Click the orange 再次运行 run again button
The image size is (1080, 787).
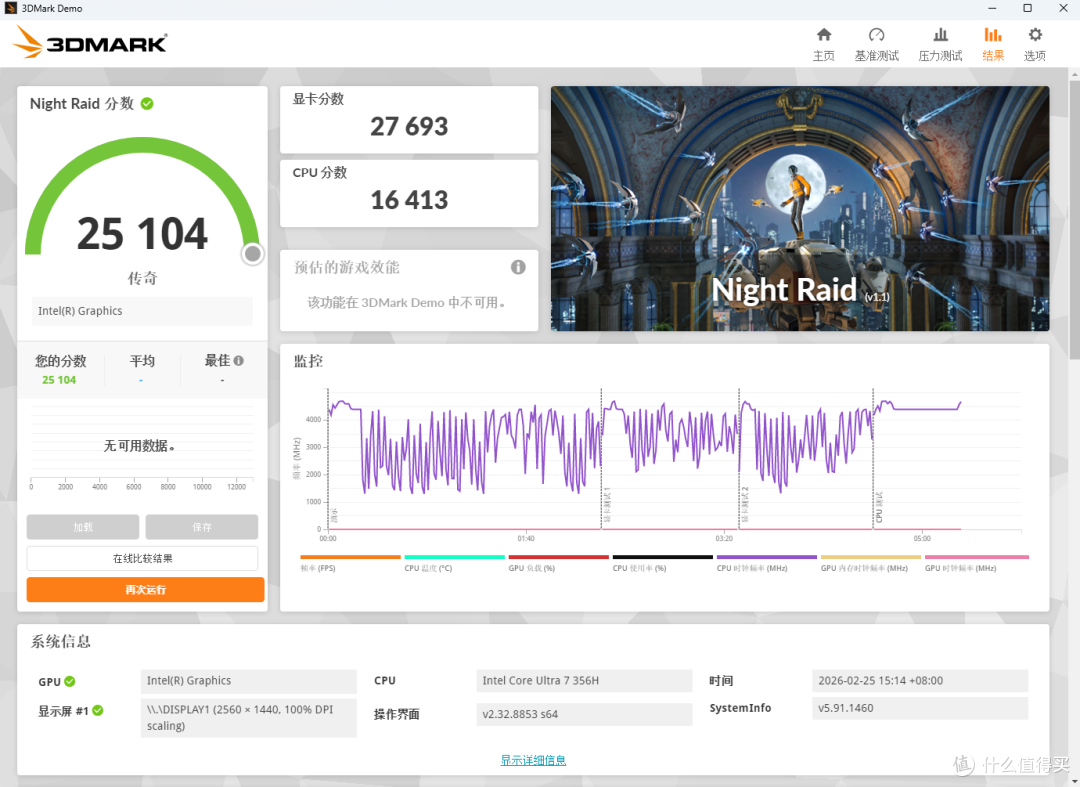pyautogui.click(x=145, y=589)
